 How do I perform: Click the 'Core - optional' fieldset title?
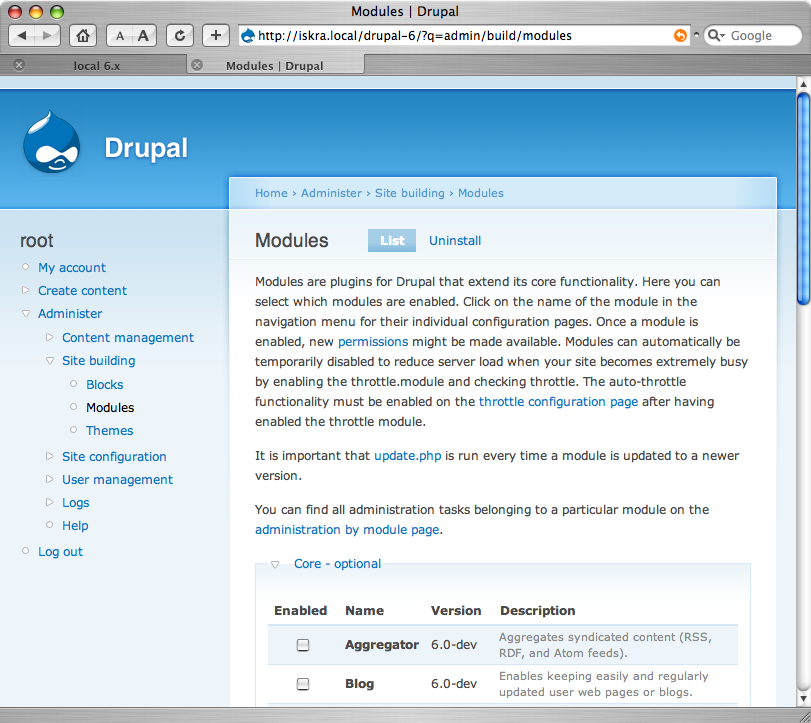coord(337,564)
